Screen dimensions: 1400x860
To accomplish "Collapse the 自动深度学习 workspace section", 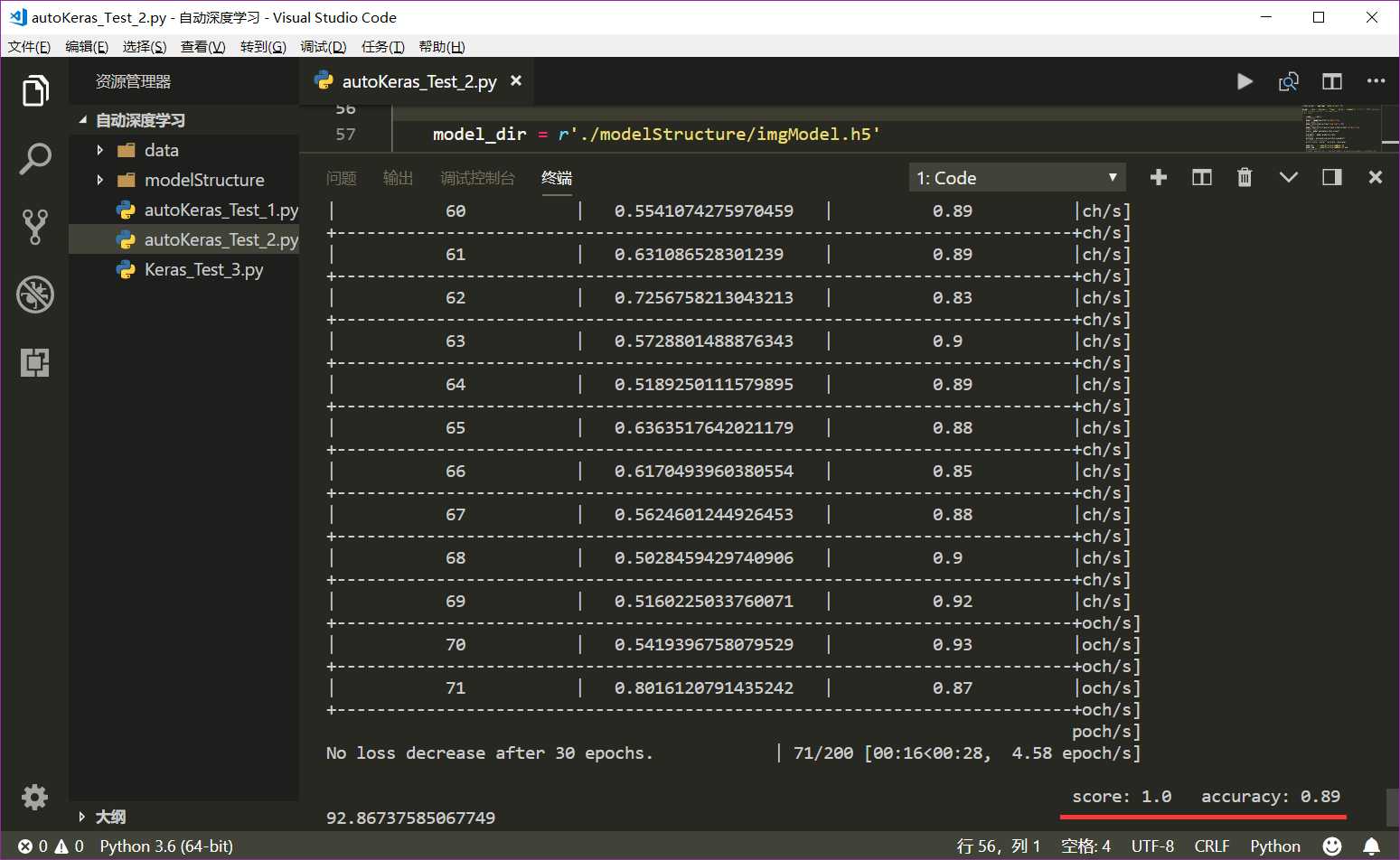I will click(83, 120).
